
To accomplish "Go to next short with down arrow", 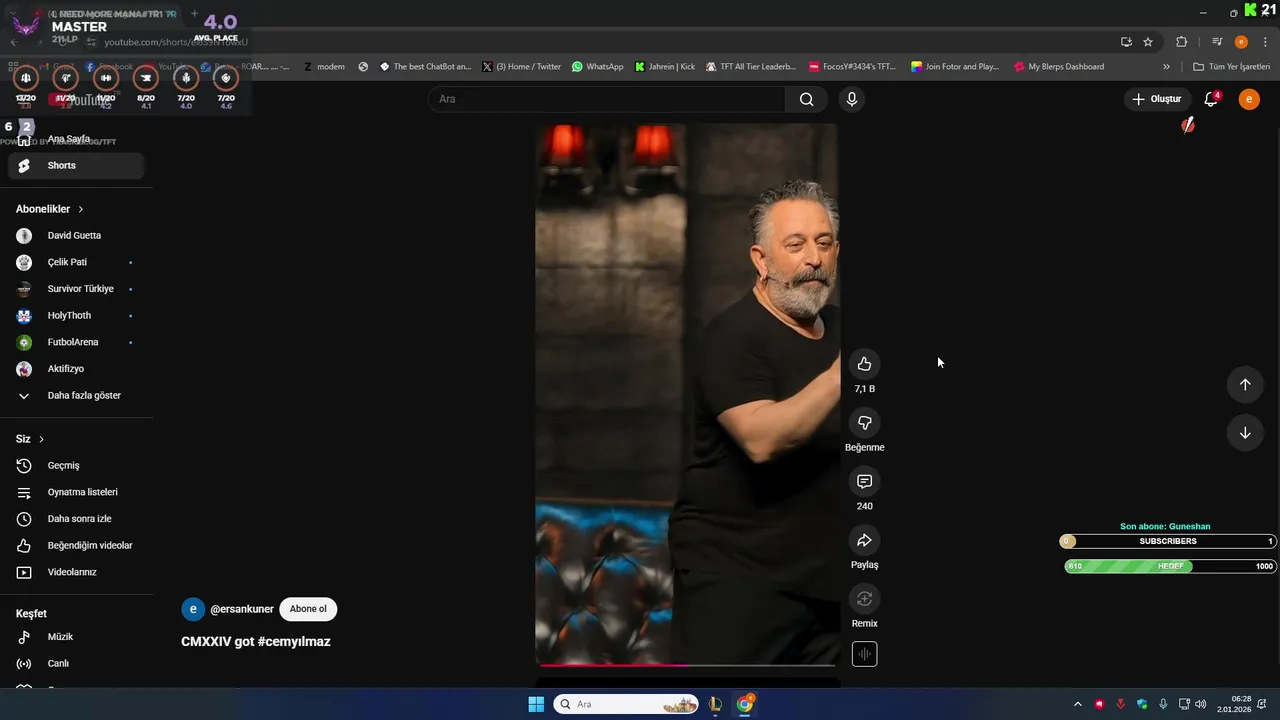I will click(1245, 433).
